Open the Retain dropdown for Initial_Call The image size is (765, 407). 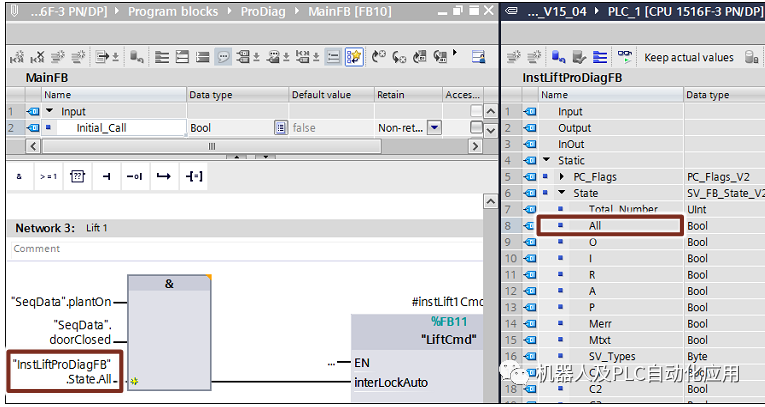[434, 128]
